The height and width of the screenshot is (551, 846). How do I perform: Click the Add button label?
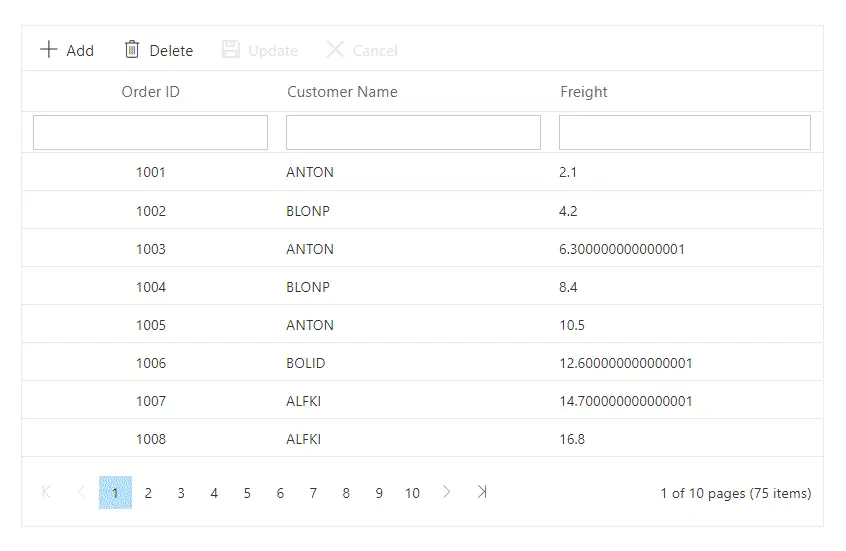click(x=80, y=51)
